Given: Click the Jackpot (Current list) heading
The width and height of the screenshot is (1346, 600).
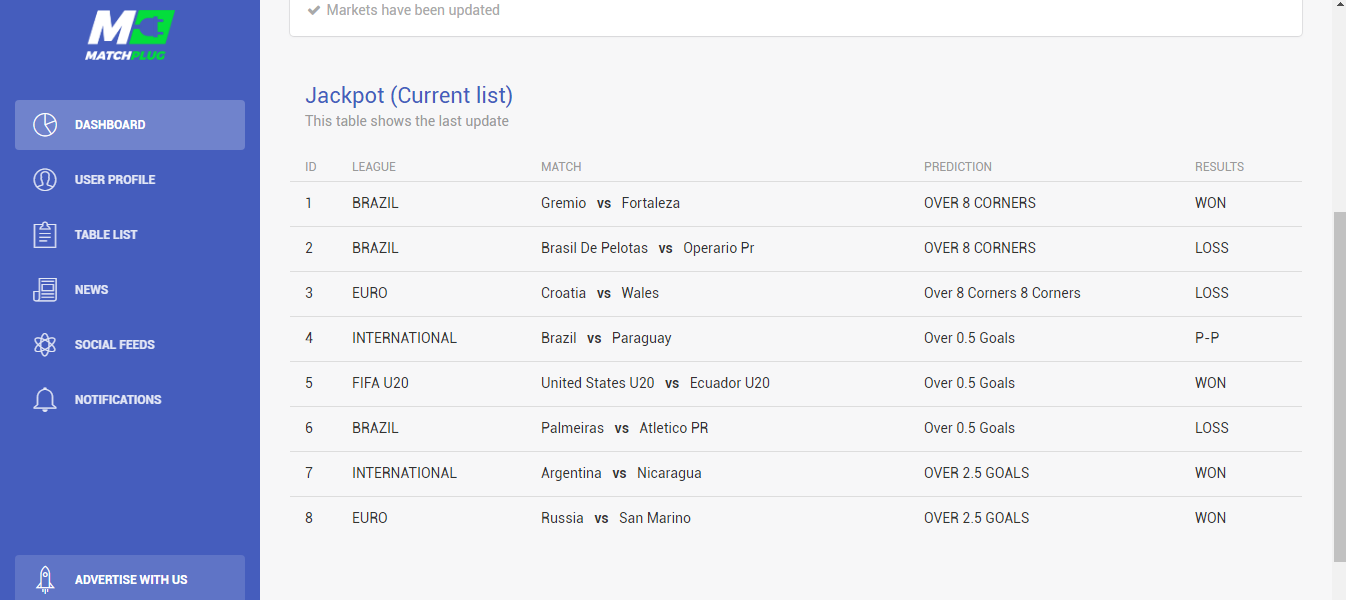Looking at the screenshot, I should pos(409,95).
